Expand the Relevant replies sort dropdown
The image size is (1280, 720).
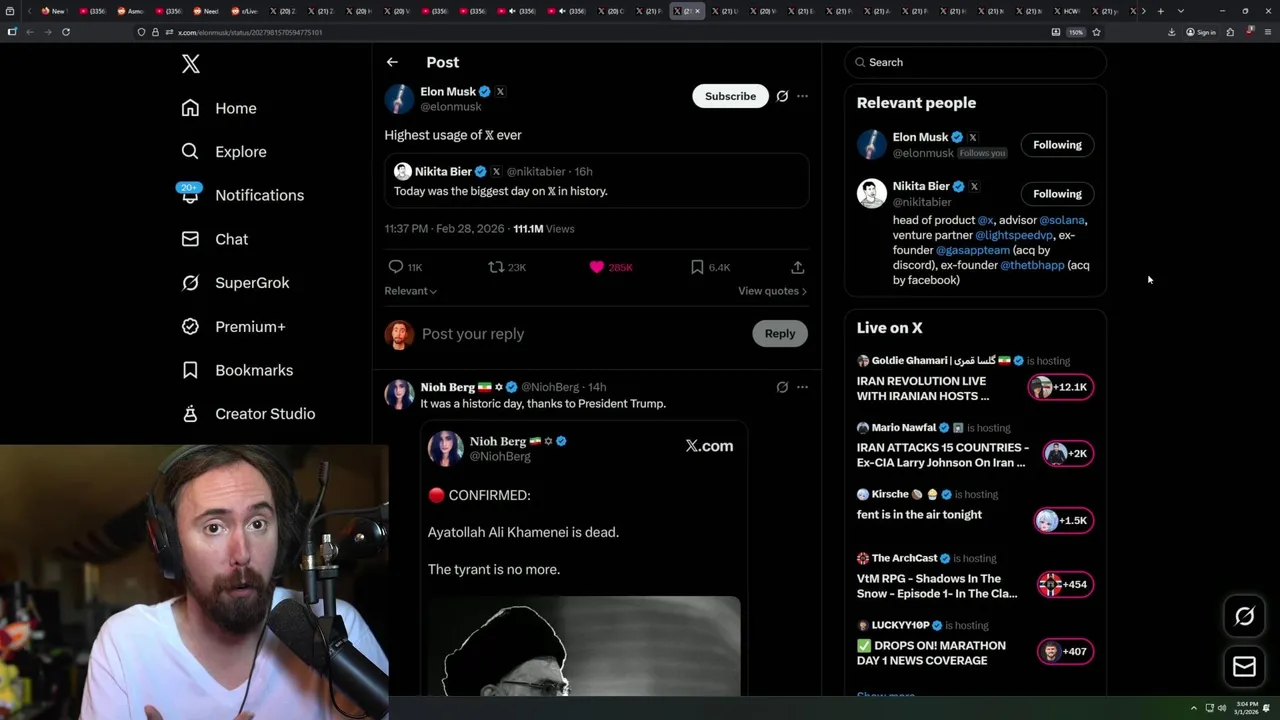[411, 291]
